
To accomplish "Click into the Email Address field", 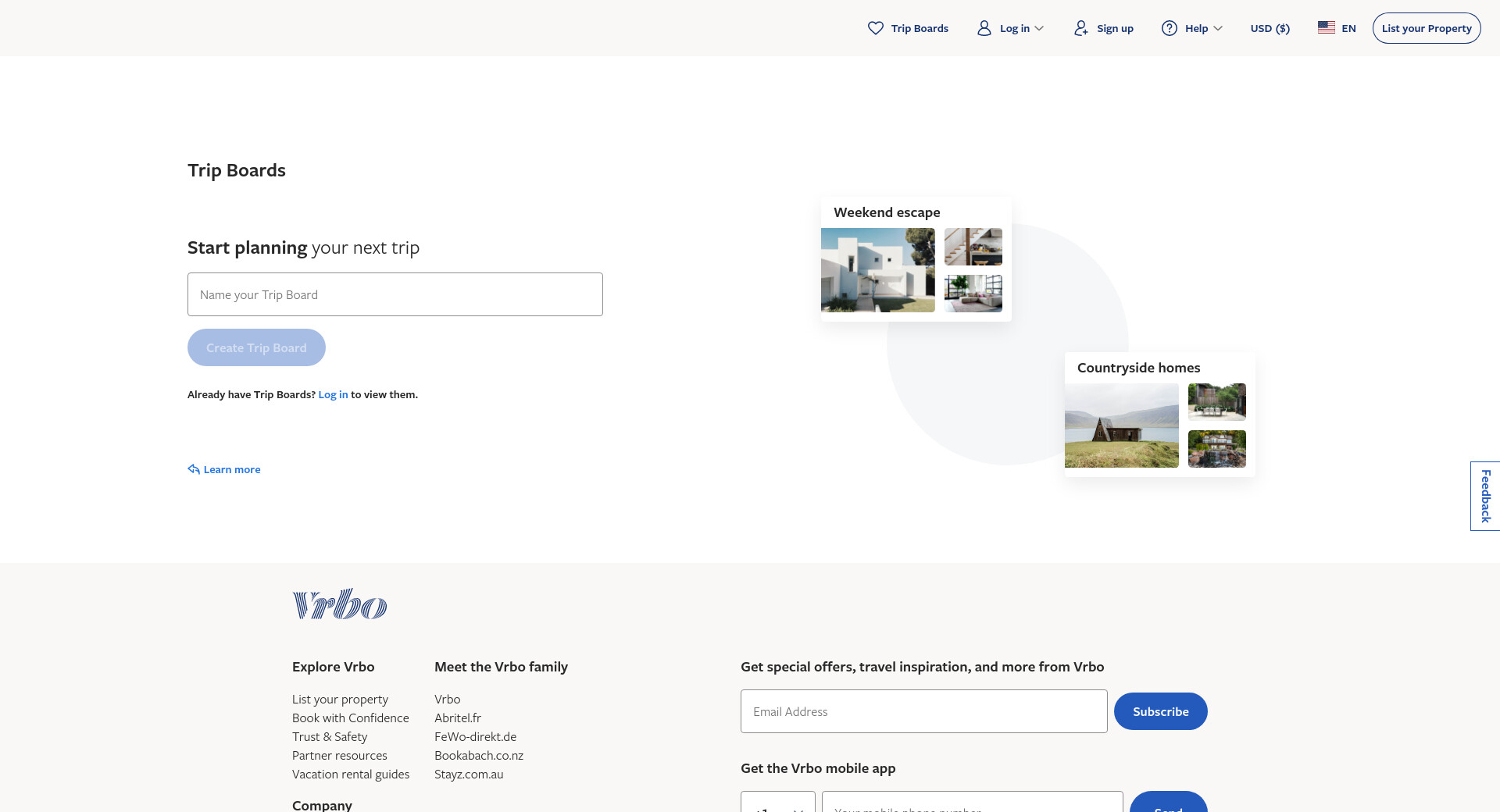I will click(923, 711).
